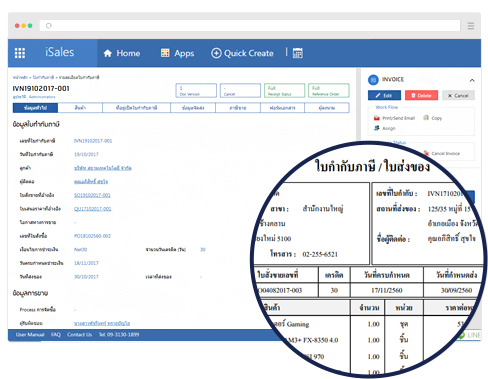
Task: Click Print/Send Email workflow action
Action: 395,118
